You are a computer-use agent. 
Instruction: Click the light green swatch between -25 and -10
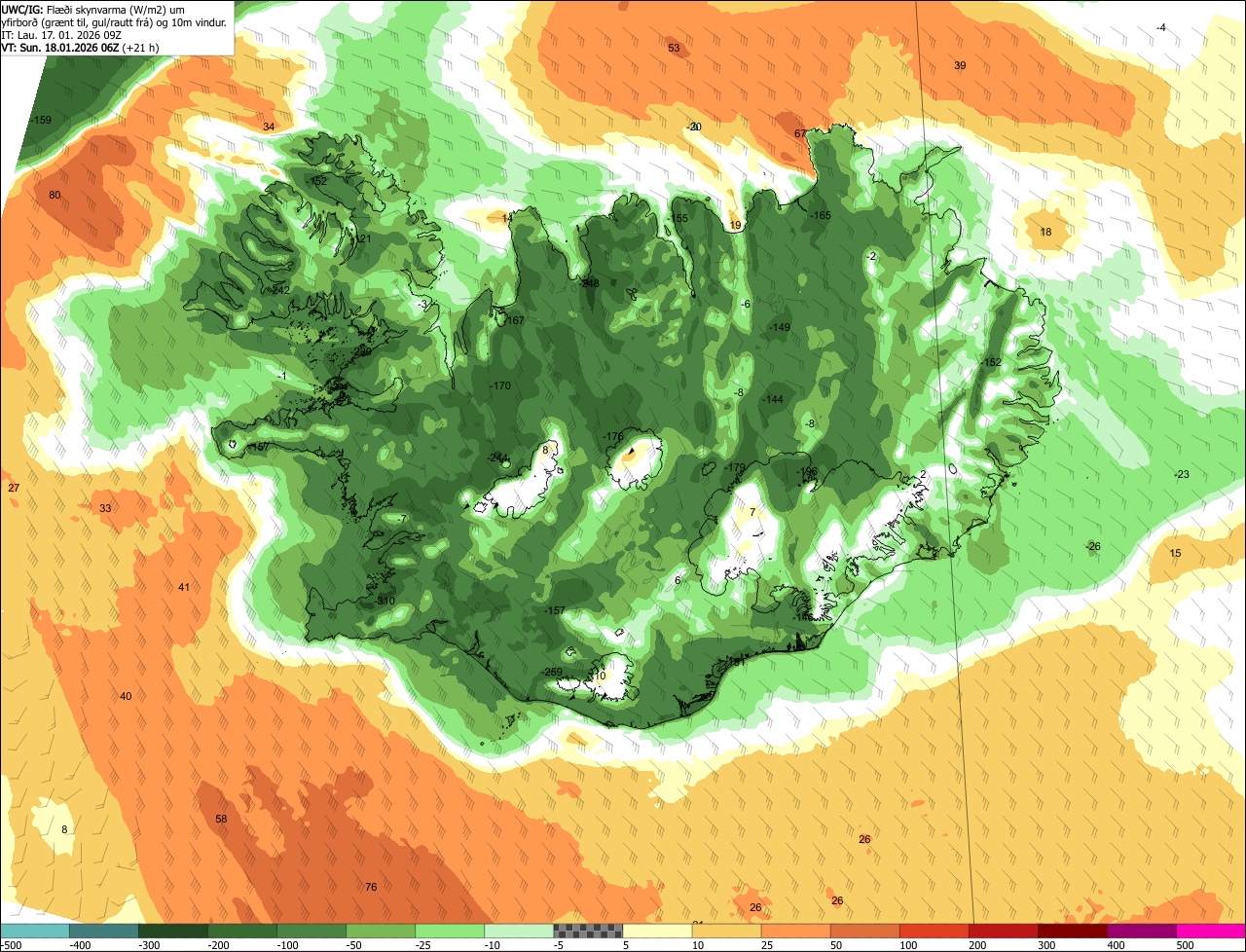click(x=450, y=931)
